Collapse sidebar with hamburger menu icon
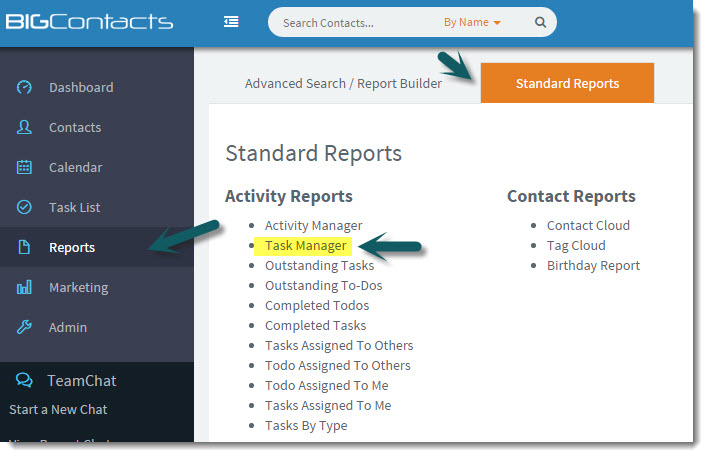This screenshot has height=457, width=708. coord(231,22)
